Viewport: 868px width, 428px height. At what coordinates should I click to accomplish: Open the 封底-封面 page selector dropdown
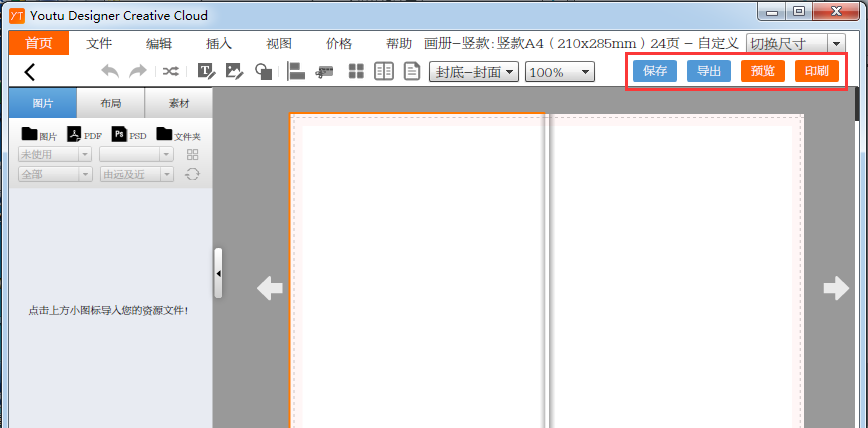(x=474, y=72)
